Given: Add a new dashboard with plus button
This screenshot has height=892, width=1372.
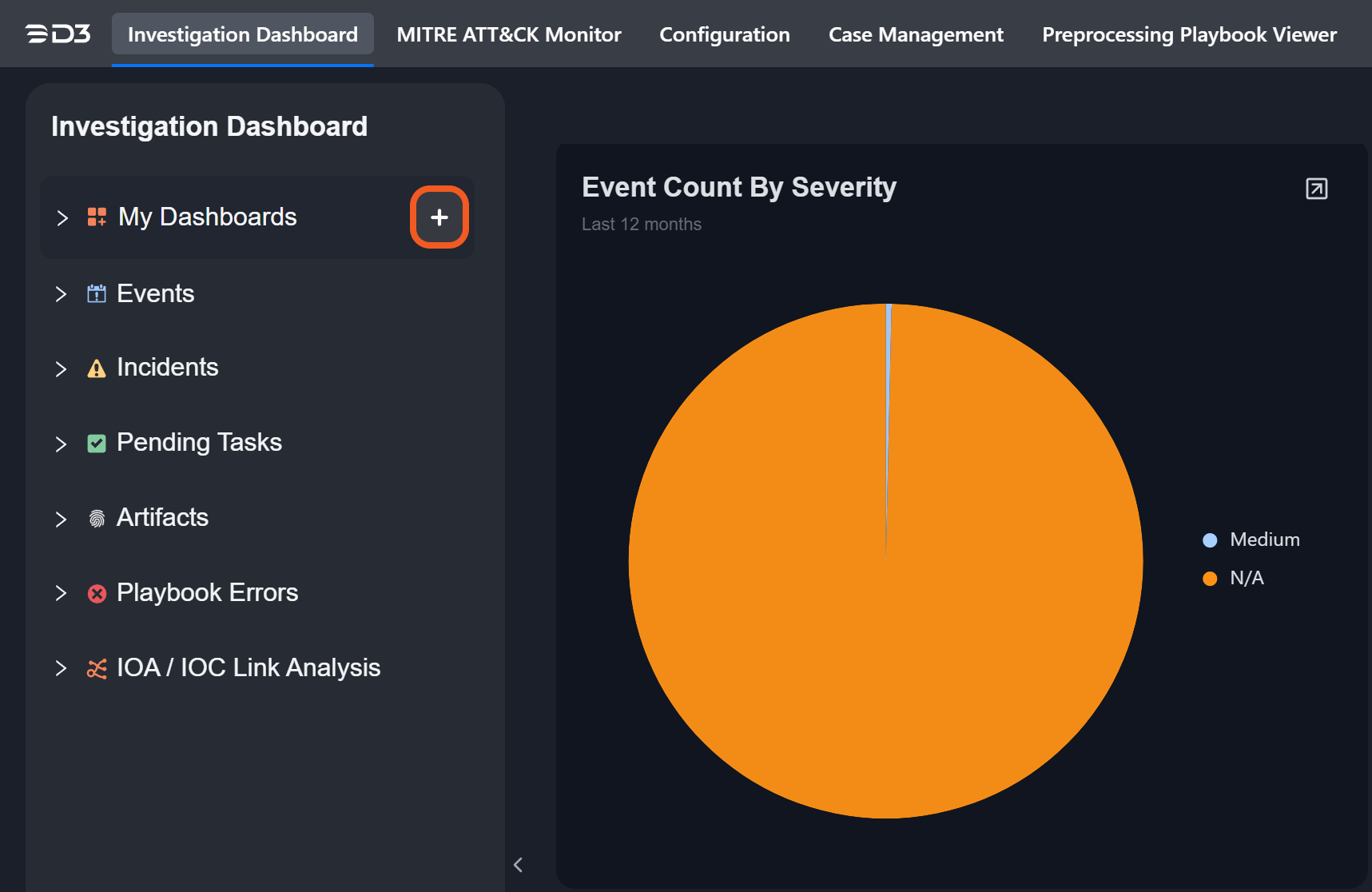Looking at the screenshot, I should click(439, 217).
